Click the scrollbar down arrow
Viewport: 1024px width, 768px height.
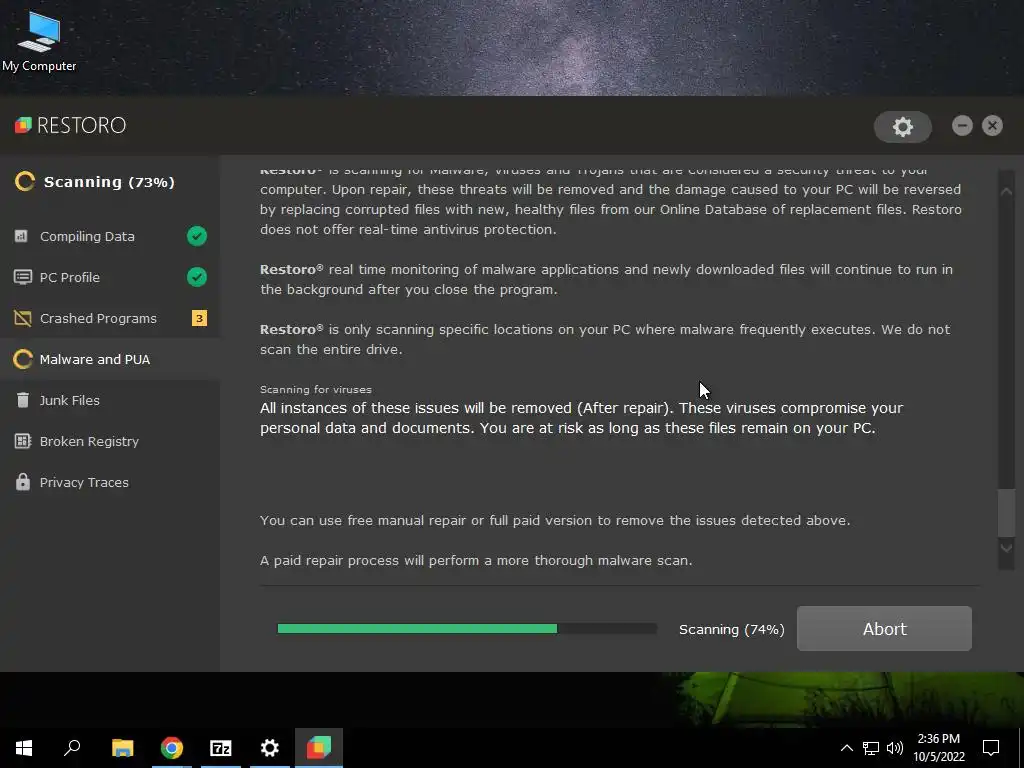[x=1006, y=548]
